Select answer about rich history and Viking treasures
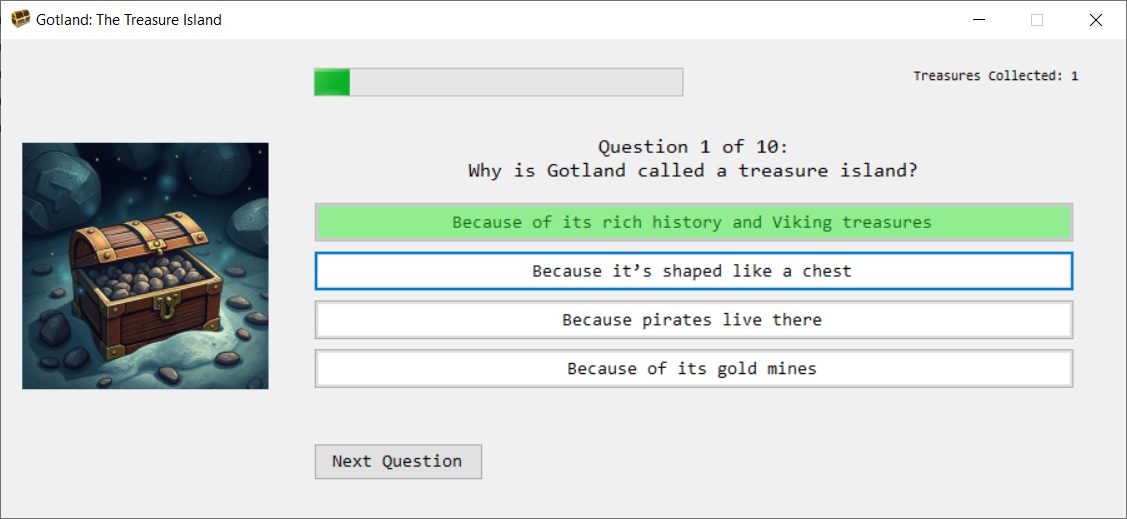 click(693, 222)
